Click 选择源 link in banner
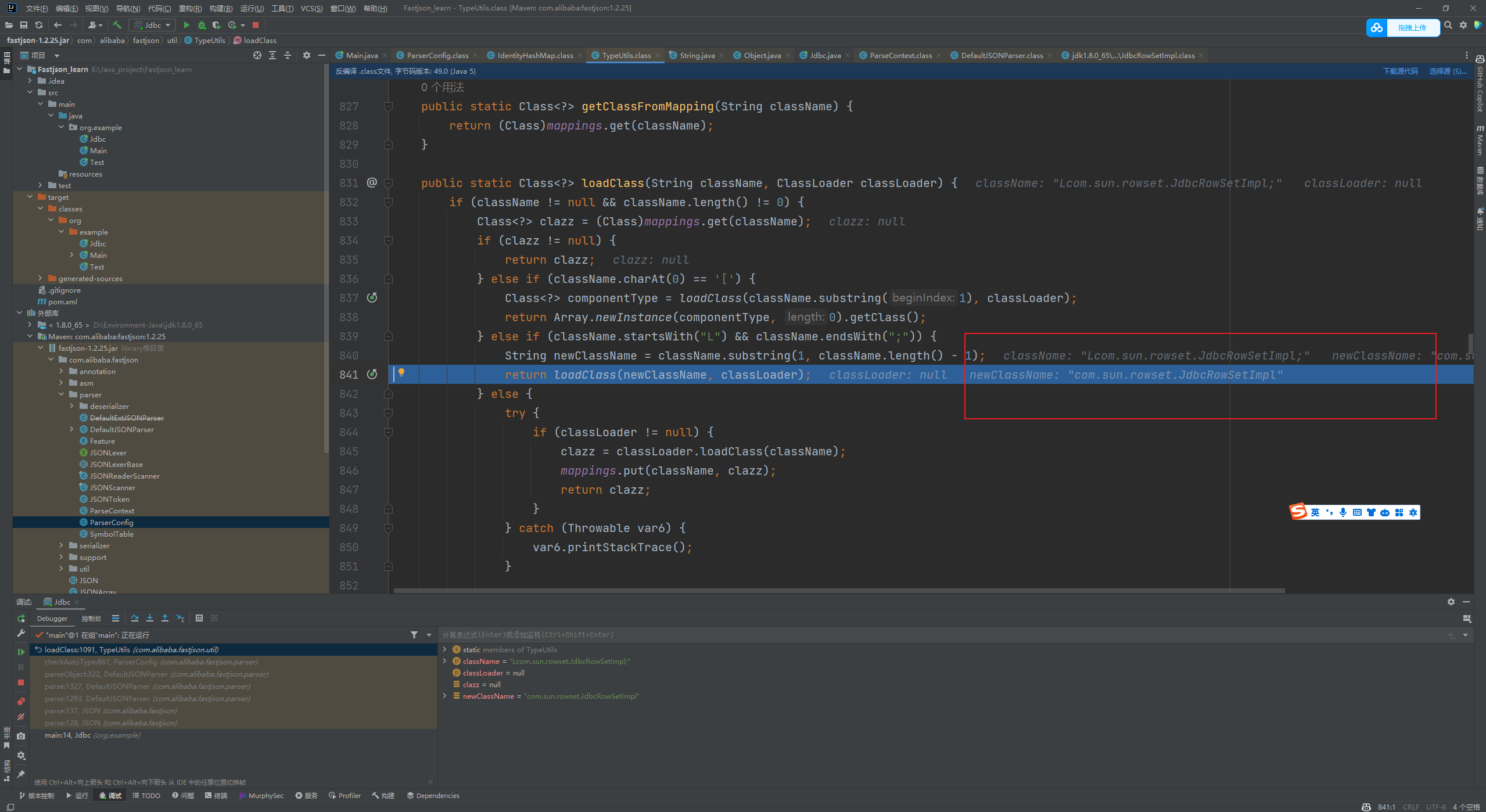This screenshot has height=812, width=1486. [x=1447, y=71]
